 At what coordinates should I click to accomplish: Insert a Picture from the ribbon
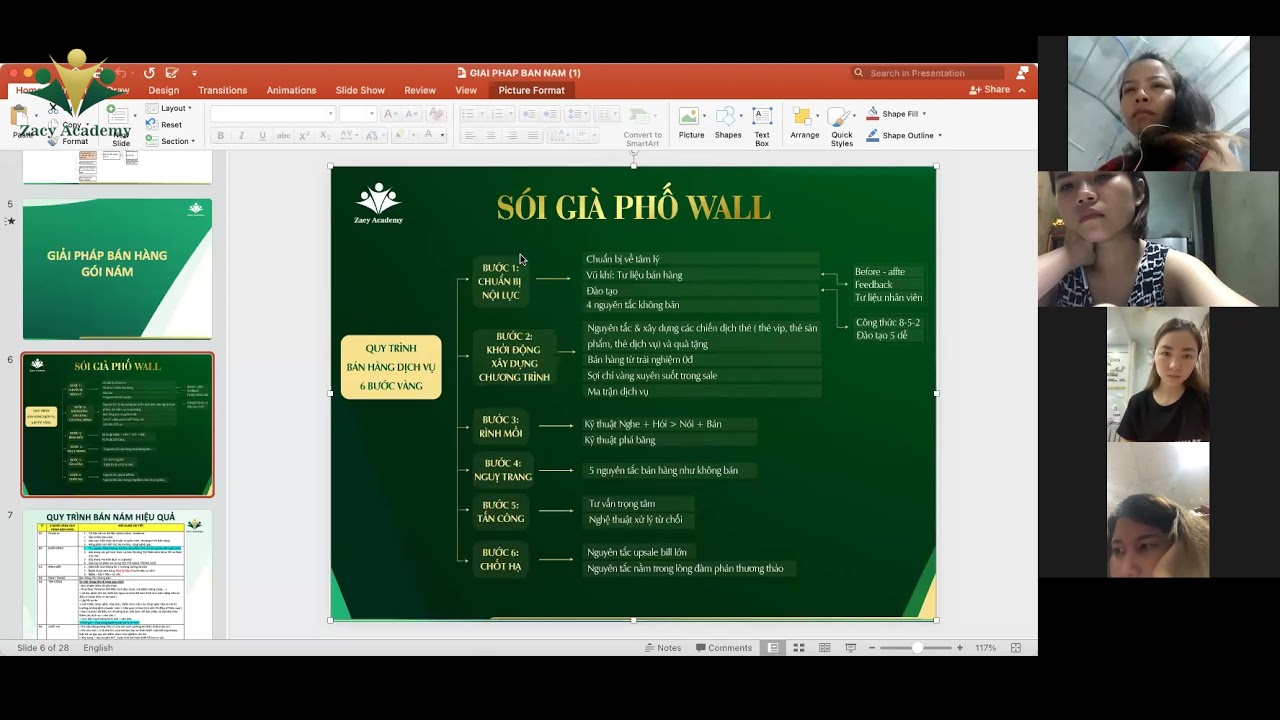click(x=691, y=125)
